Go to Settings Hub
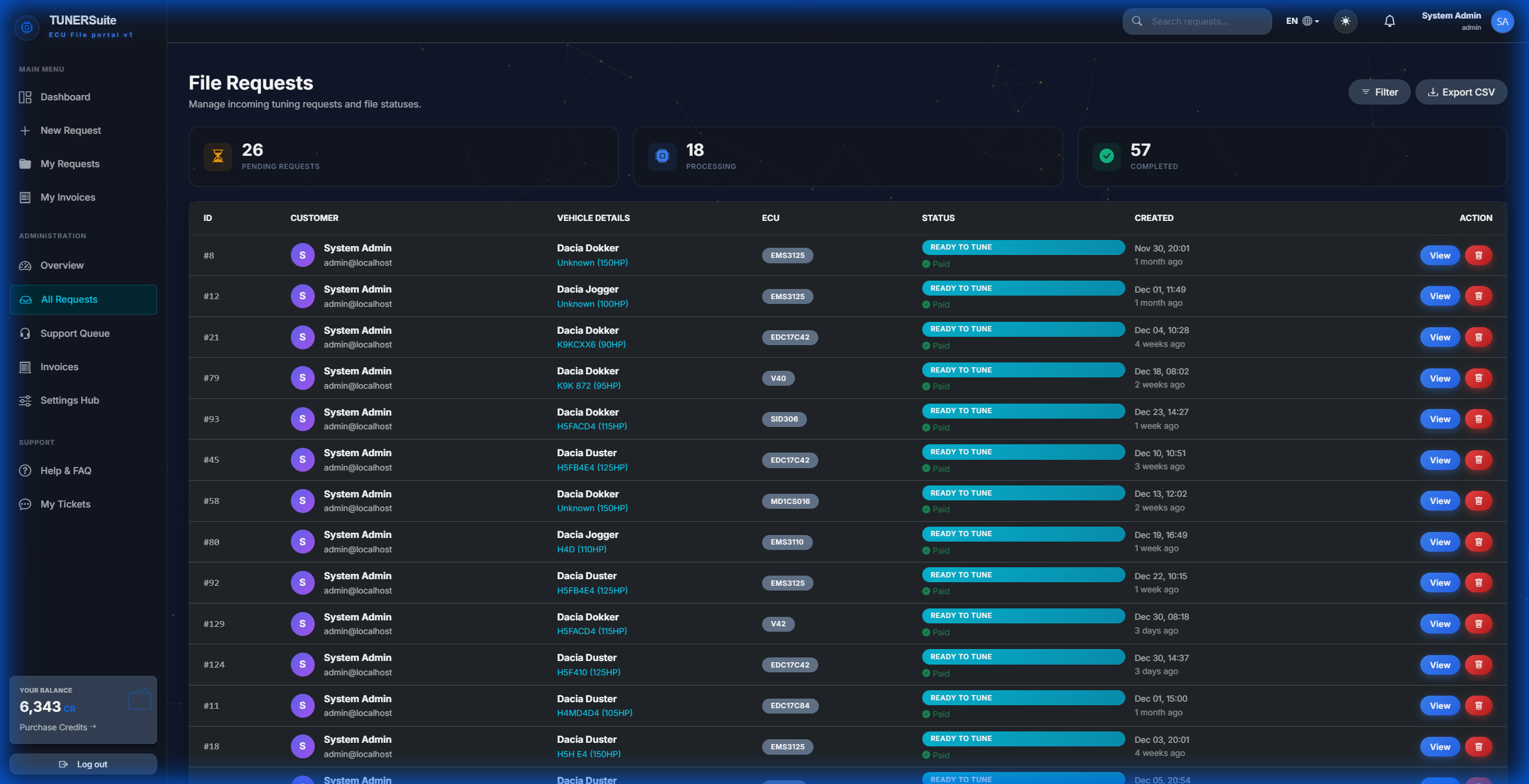The width and height of the screenshot is (1529, 784). (x=69, y=400)
